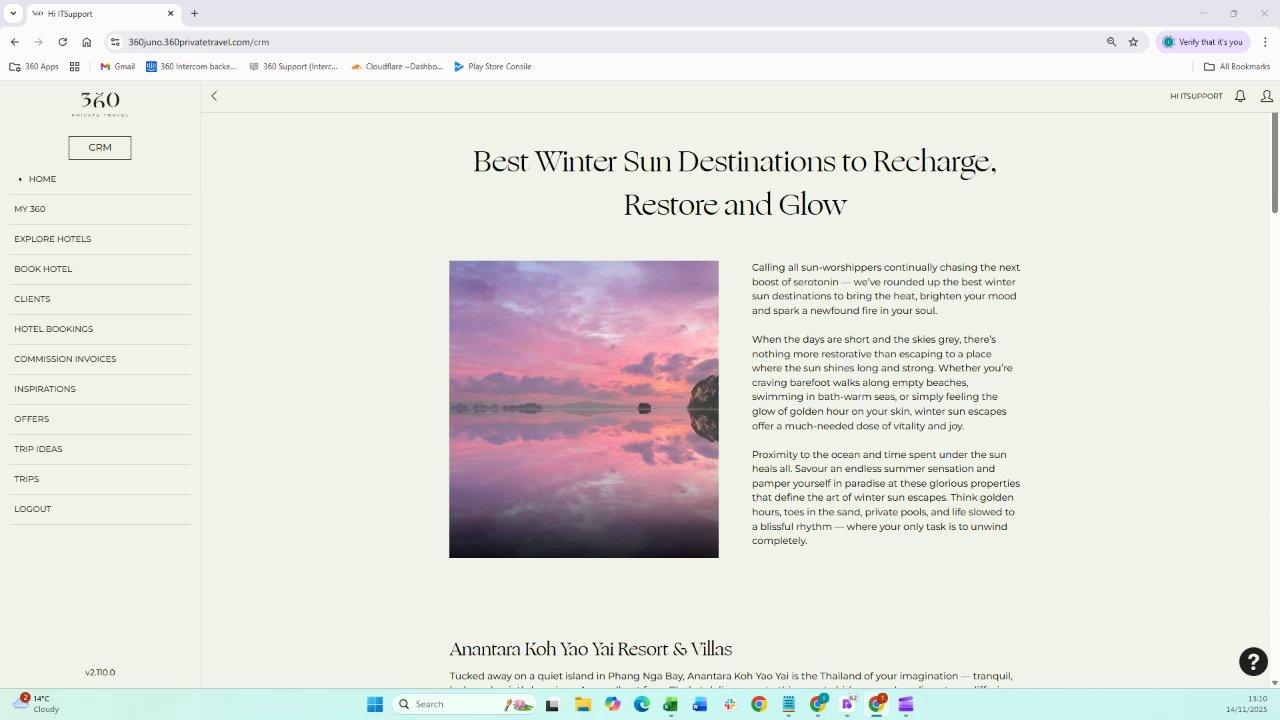Open a new browser tab
This screenshot has height=720, width=1280.
194,14
